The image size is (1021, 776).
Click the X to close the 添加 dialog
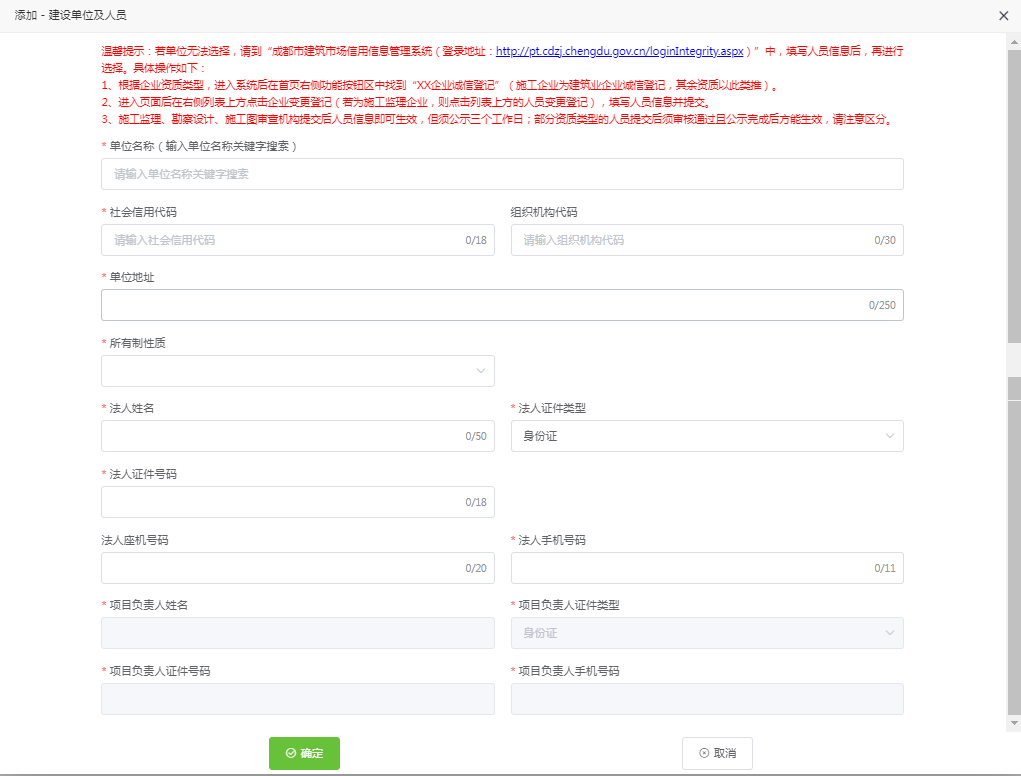click(1004, 15)
